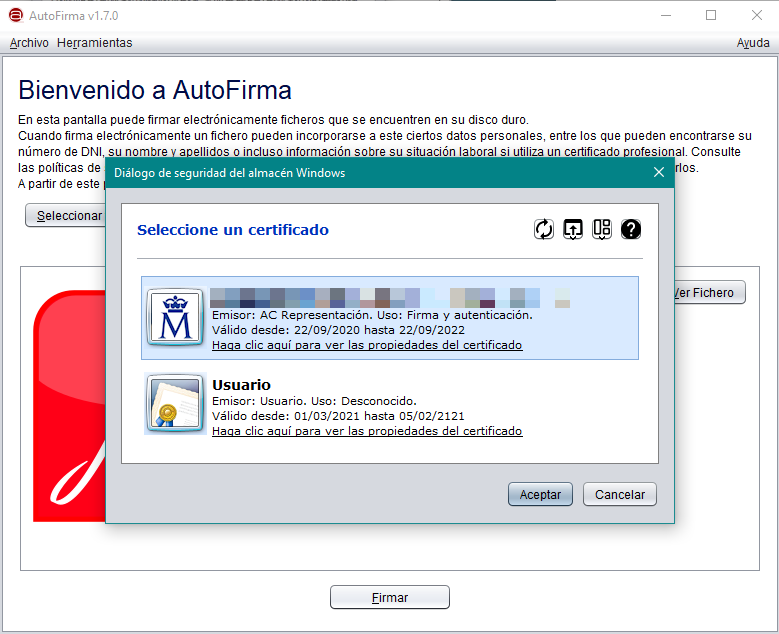Click the 'Seleccione un certificado' heading

tap(233, 230)
